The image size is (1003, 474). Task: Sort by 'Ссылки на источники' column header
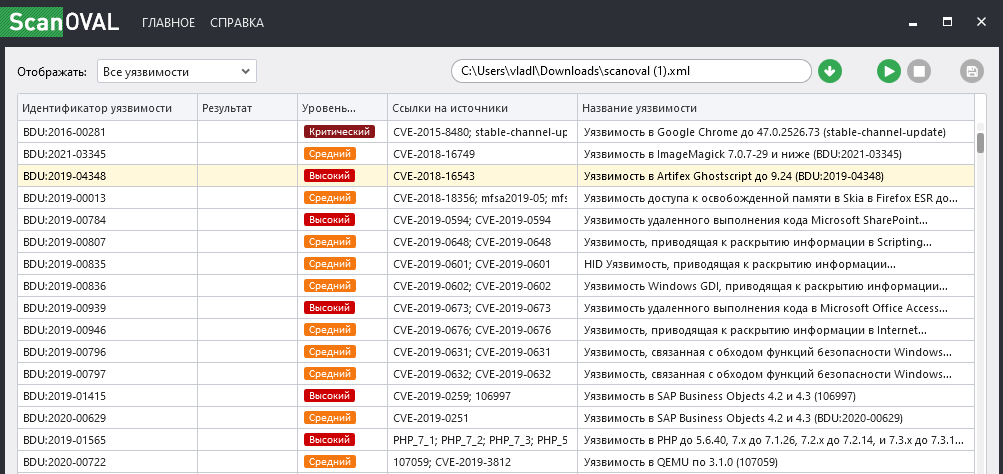point(482,107)
